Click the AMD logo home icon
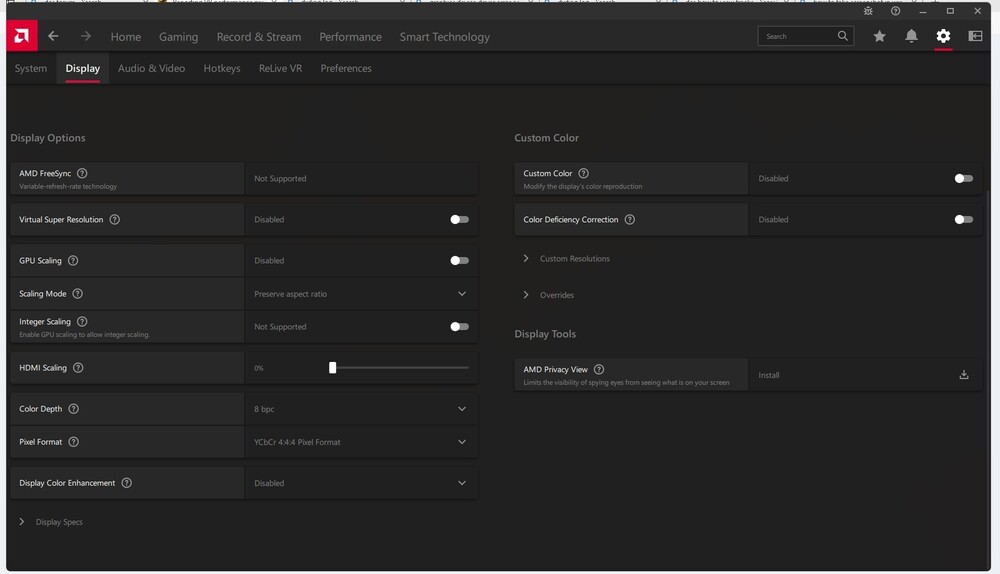 21,37
